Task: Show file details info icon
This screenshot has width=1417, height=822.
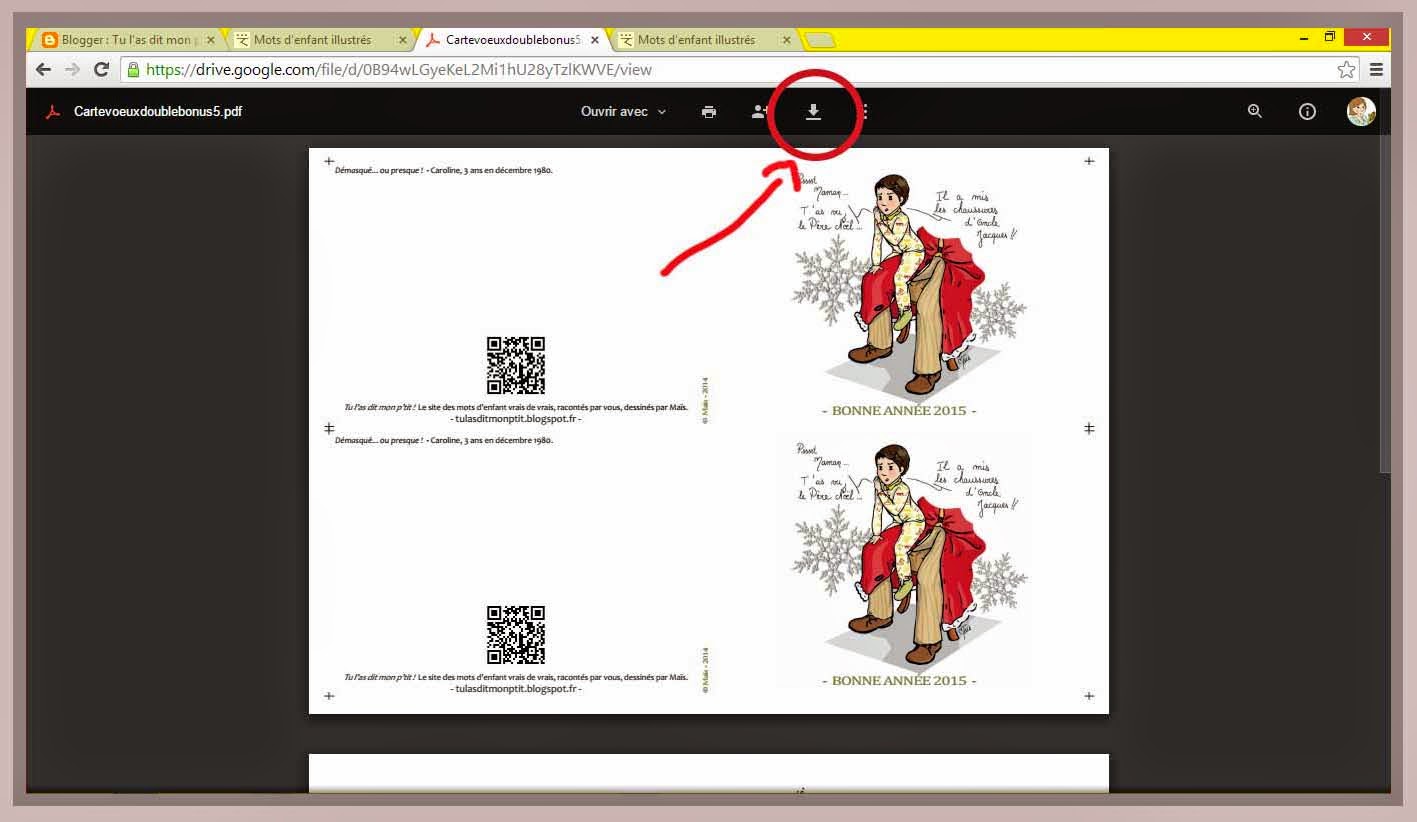Action: [x=1307, y=112]
